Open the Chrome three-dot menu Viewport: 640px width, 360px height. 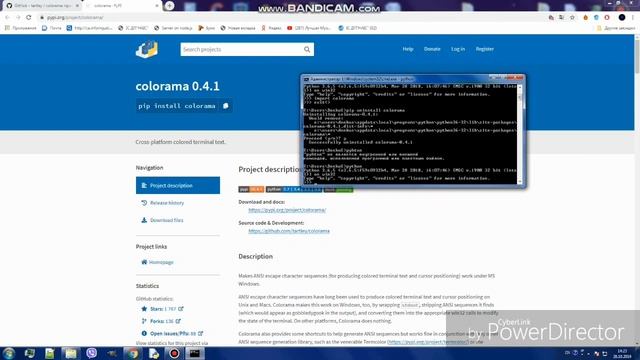pyautogui.click(x=633, y=18)
